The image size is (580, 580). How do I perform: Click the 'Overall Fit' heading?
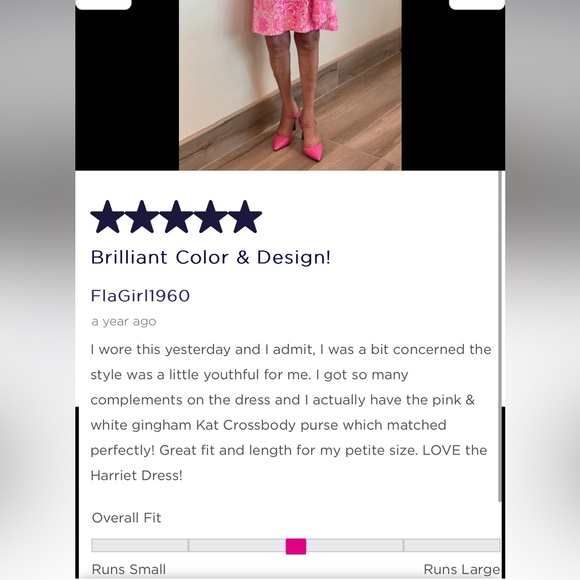(x=127, y=518)
